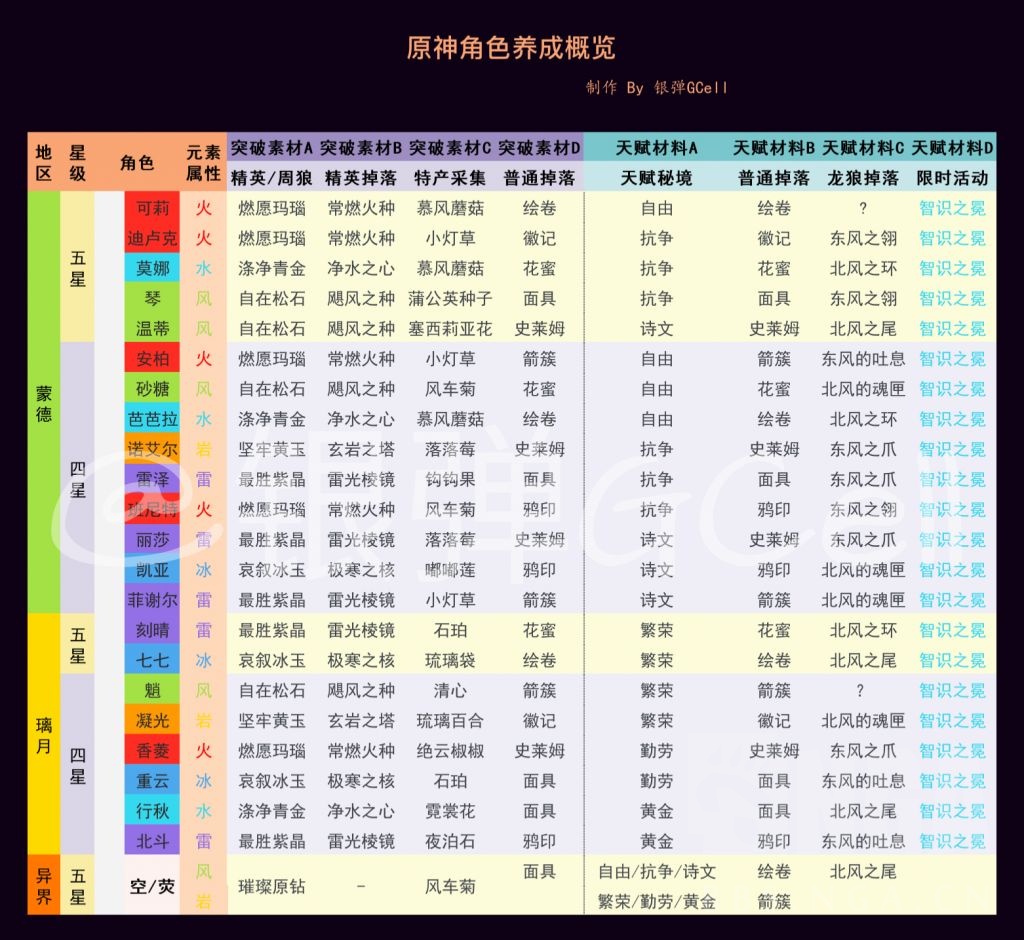Click the 天赋材料A column header
1024x940 pixels.
(x=656, y=148)
